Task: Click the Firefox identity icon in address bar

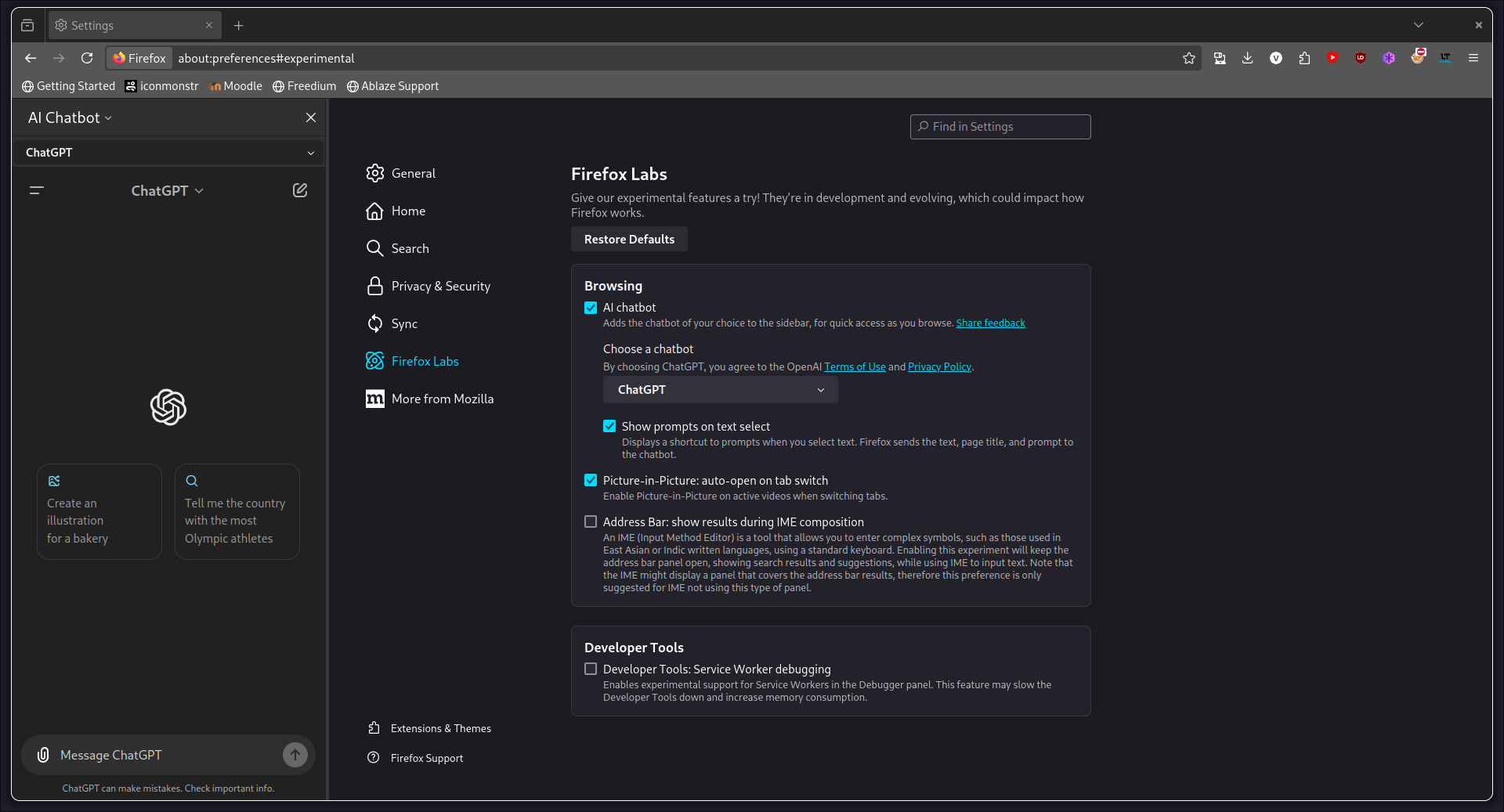Action: [139, 58]
